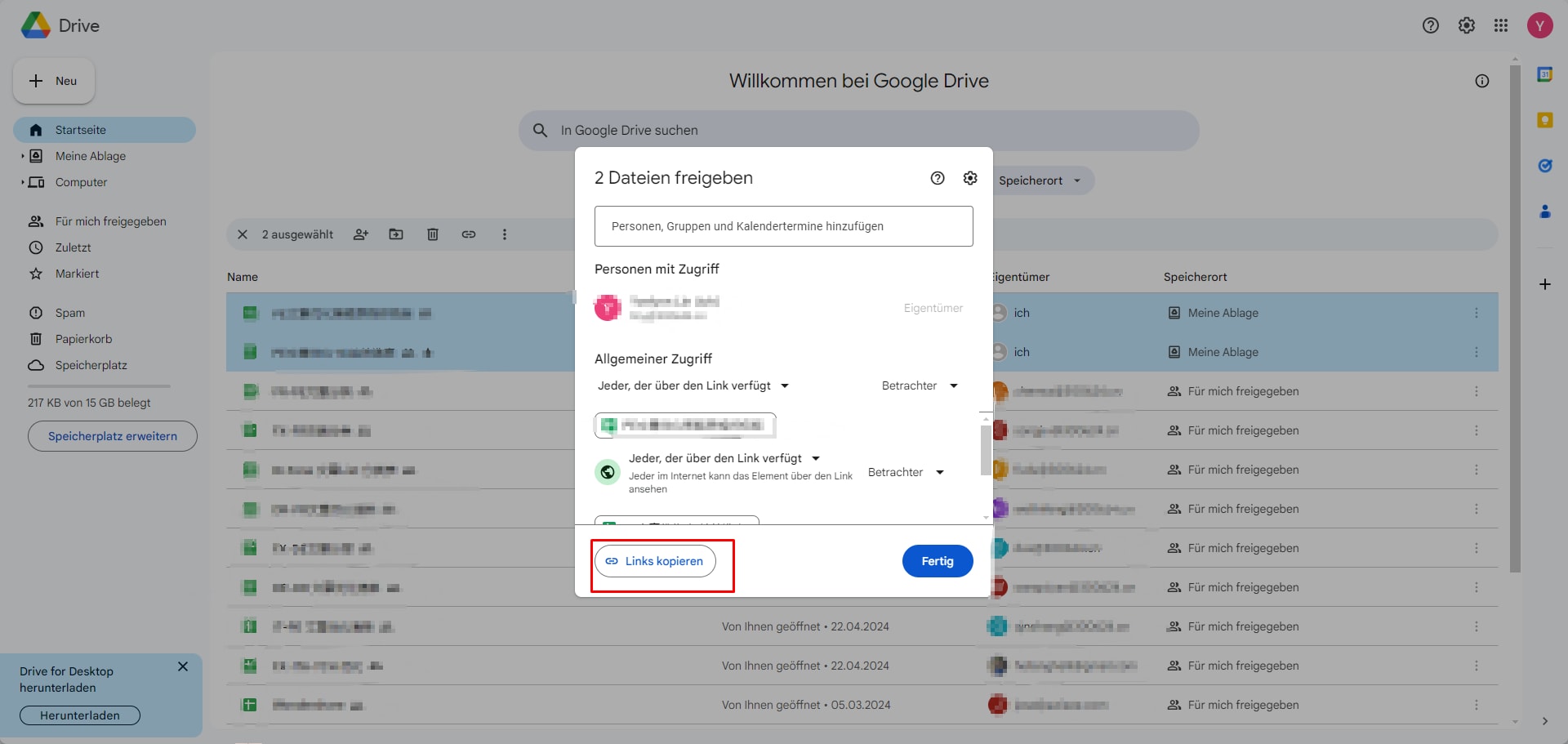Focus In Google Drive suchen field
The height and width of the screenshot is (744, 1568).
859,131
